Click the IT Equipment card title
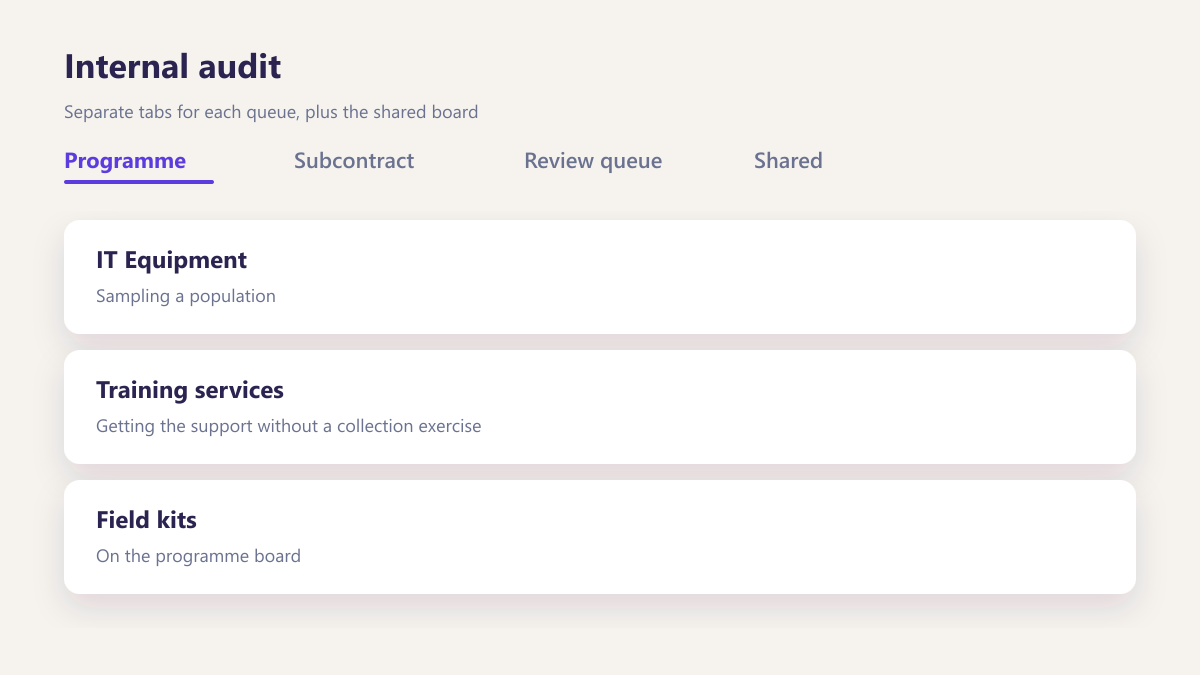The height and width of the screenshot is (675, 1200). click(x=171, y=260)
